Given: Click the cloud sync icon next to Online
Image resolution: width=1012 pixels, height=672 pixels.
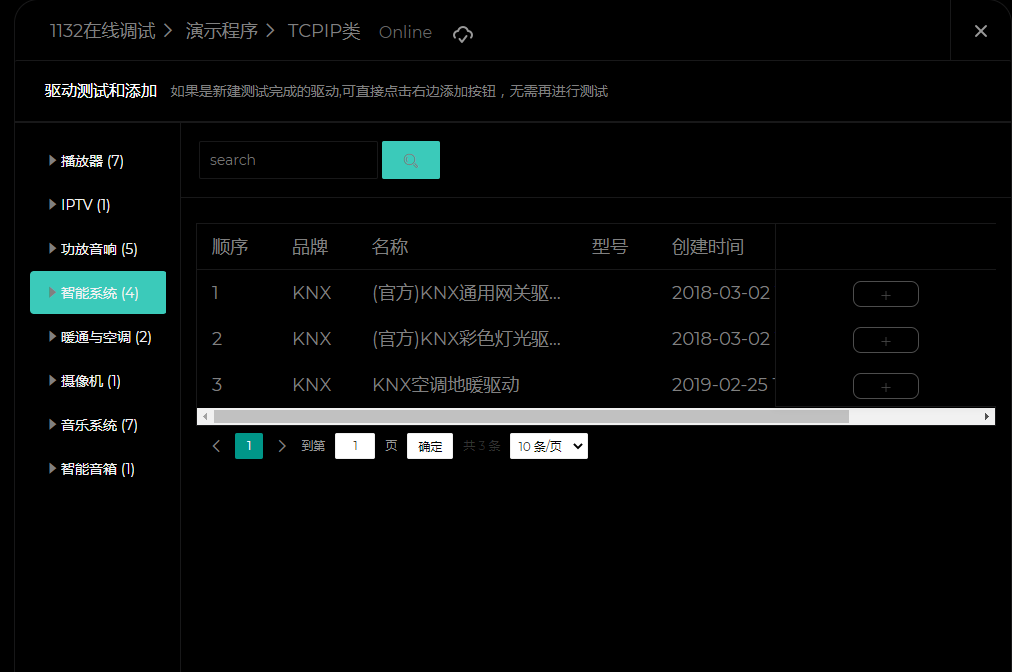Looking at the screenshot, I should coord(463,34).
